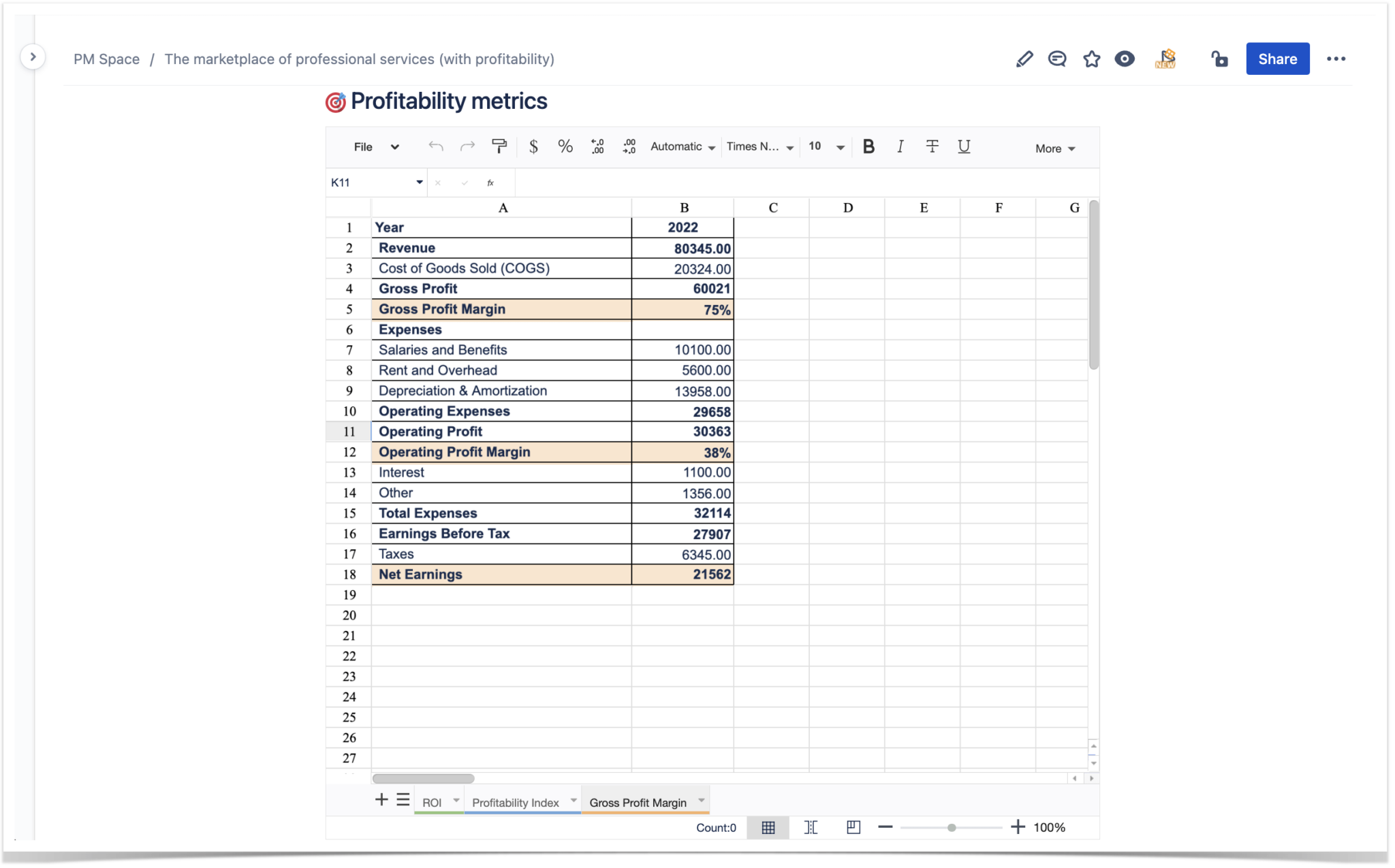1395x868 pixels.
Task: Format selected cell as percentage
Action: (565, 146)
